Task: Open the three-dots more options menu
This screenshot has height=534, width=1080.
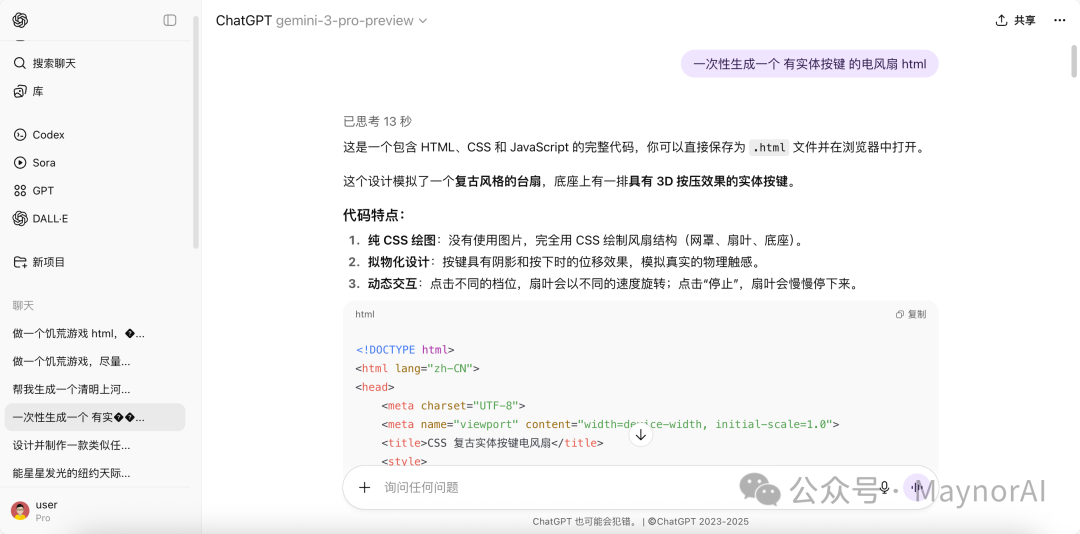Action: 1060,21
